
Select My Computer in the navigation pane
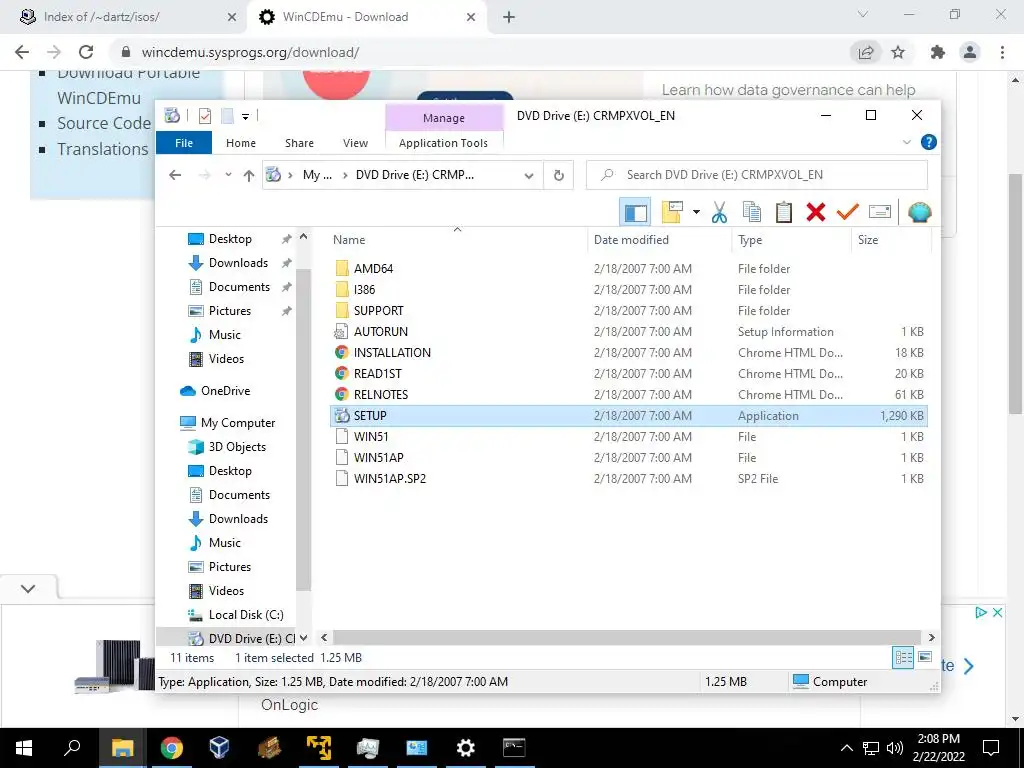click(238, 423)
